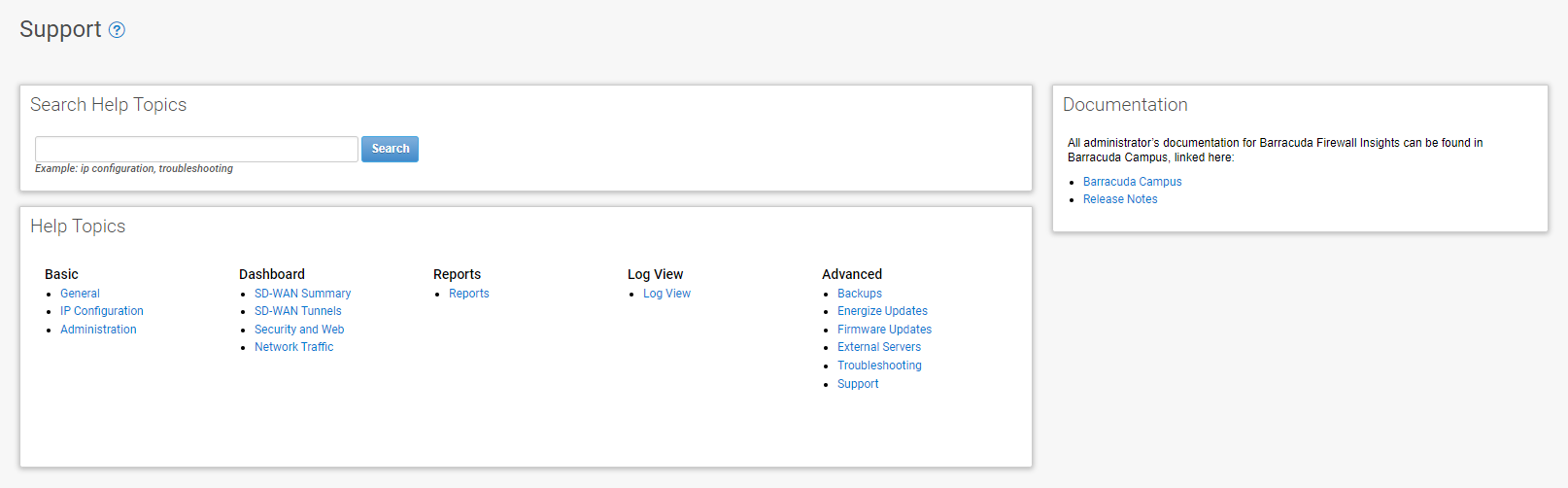The width and height of the screenshot is (1568, 488).
Task: Open the Administration help topic
Action: (98, 330)
